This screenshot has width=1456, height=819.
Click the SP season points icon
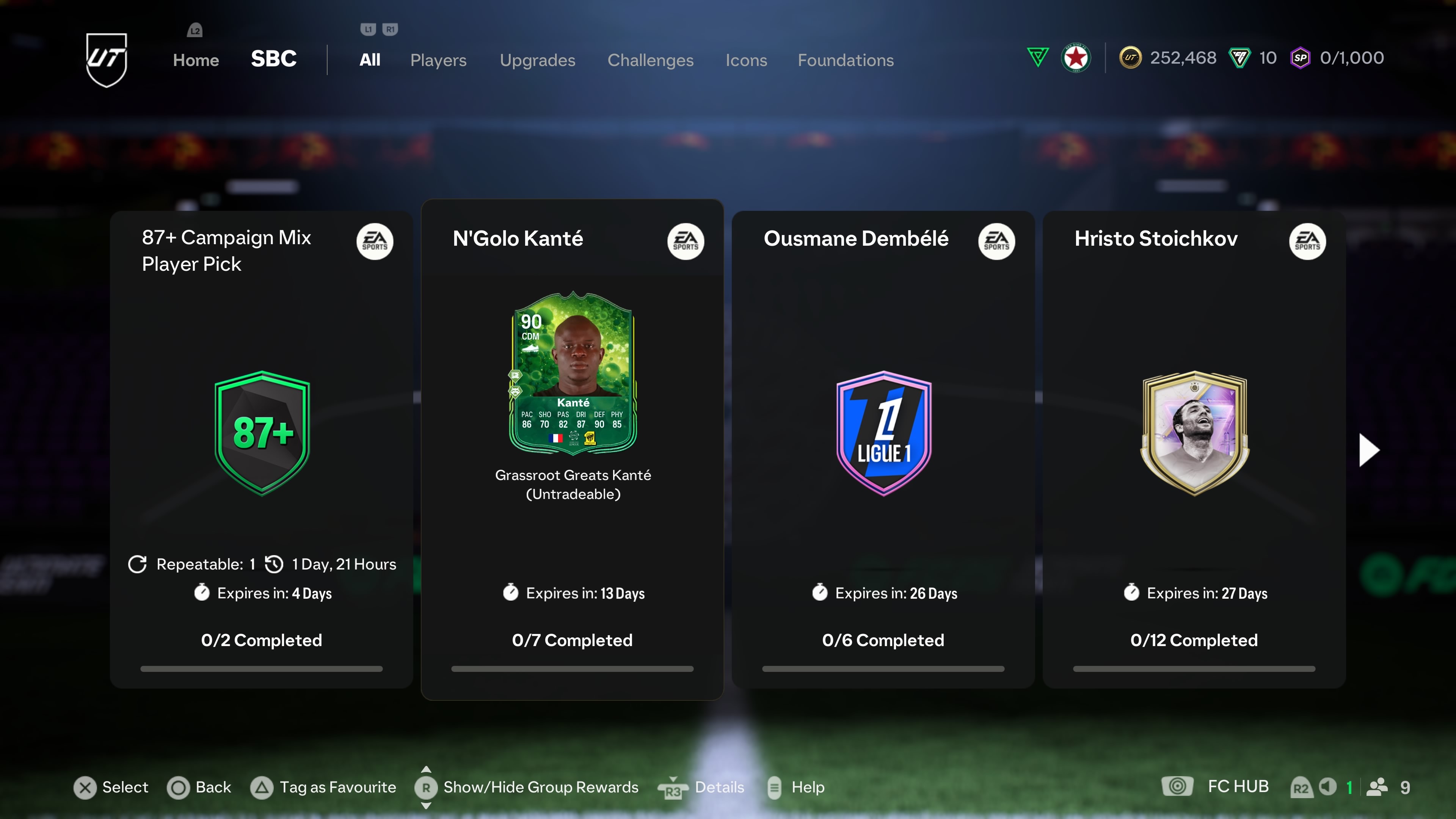point(1301,58)
